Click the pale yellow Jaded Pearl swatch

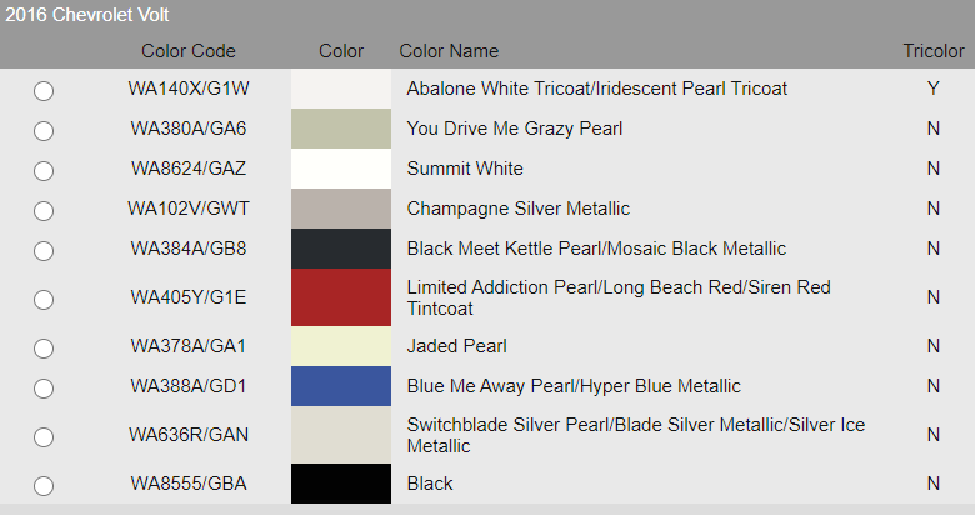tap(341, 346)
